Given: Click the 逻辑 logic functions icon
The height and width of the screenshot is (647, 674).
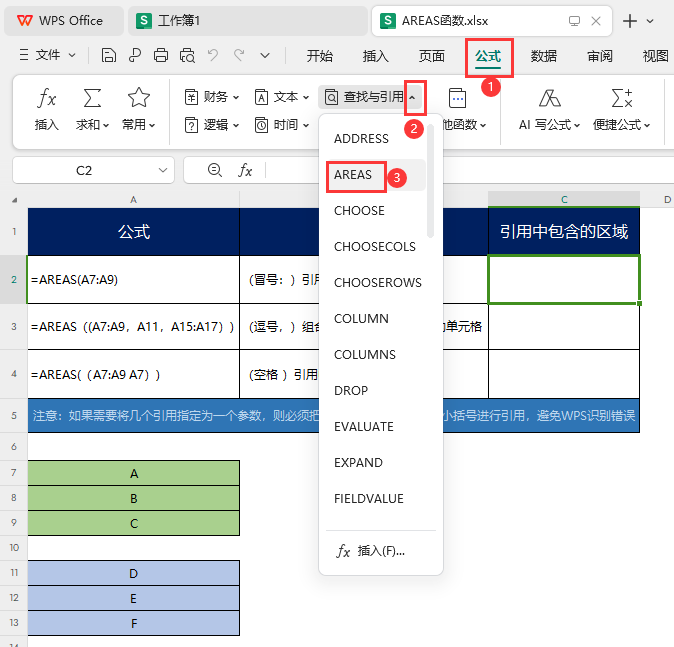Looking at the screenshot, I should [191, 125].
